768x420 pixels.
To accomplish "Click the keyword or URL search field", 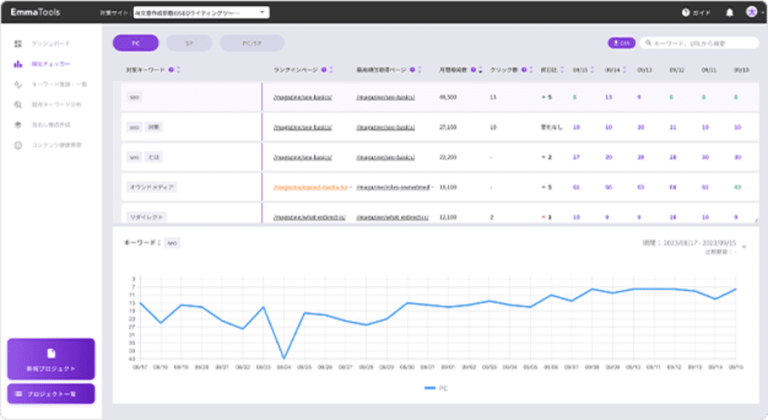I will (700, 44).
